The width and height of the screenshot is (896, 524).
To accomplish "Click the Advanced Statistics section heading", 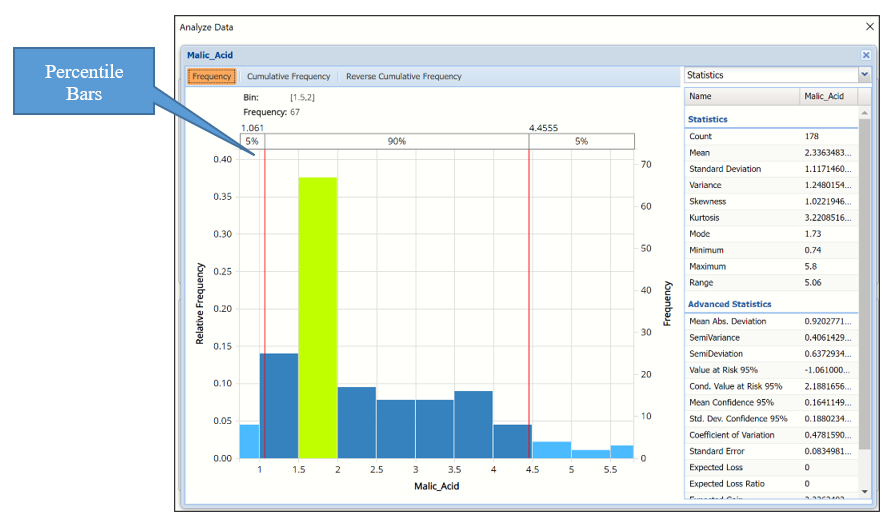I will coord(729,304).
